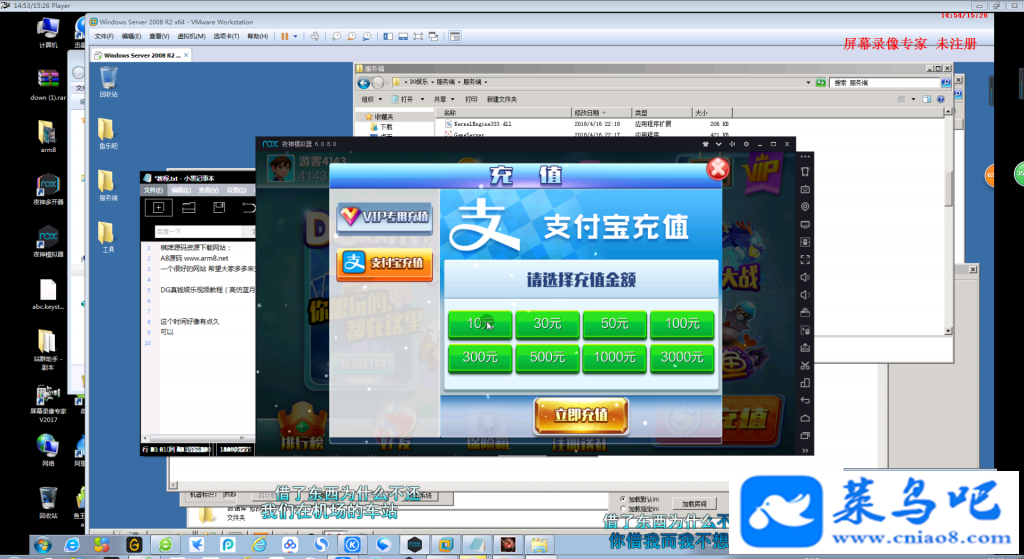Viewport: 1024px width, 559px height.
Task: Open VMware 文件(F) menu
Action: point(104,37)
